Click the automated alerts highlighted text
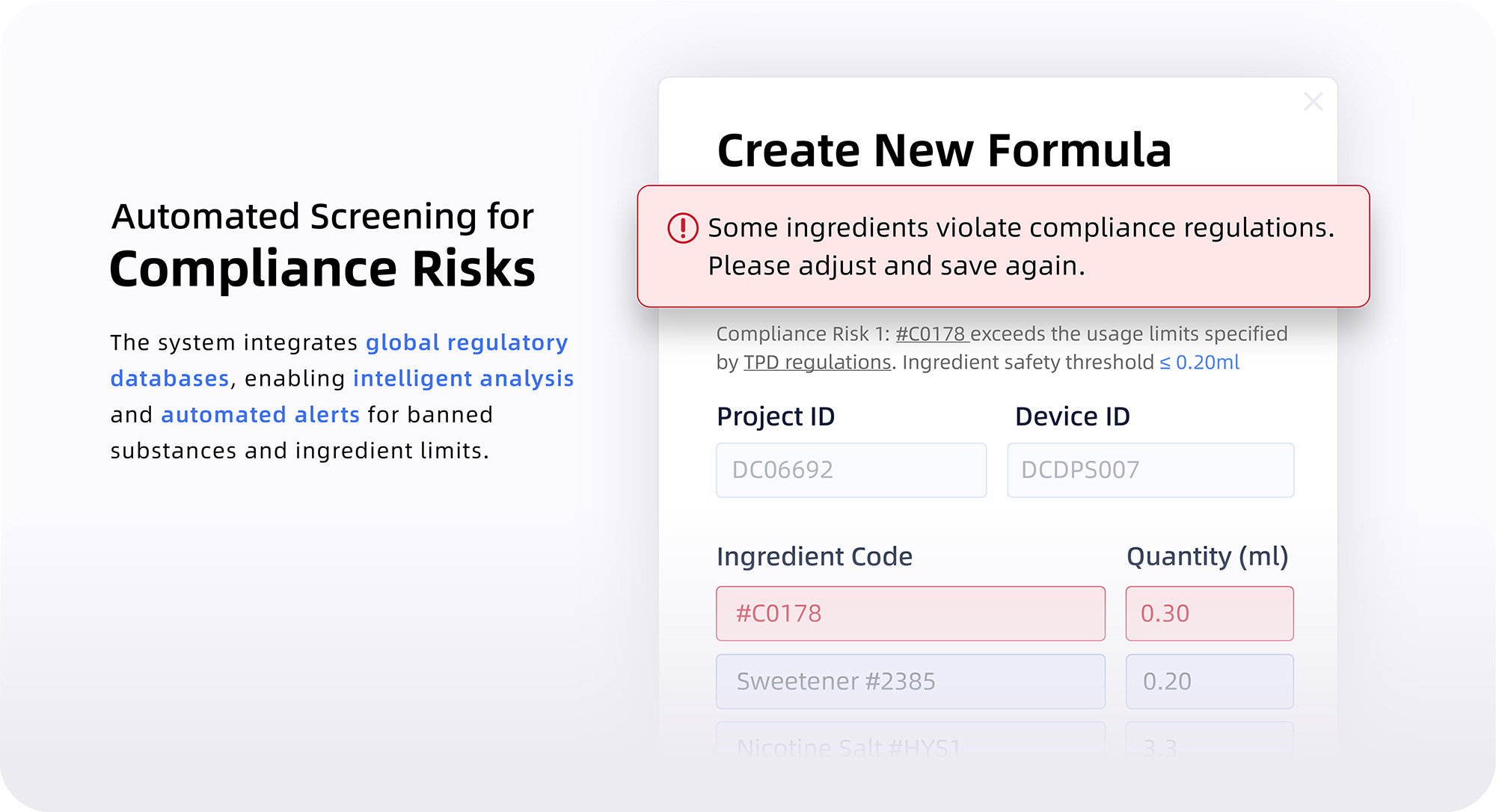 260,414
